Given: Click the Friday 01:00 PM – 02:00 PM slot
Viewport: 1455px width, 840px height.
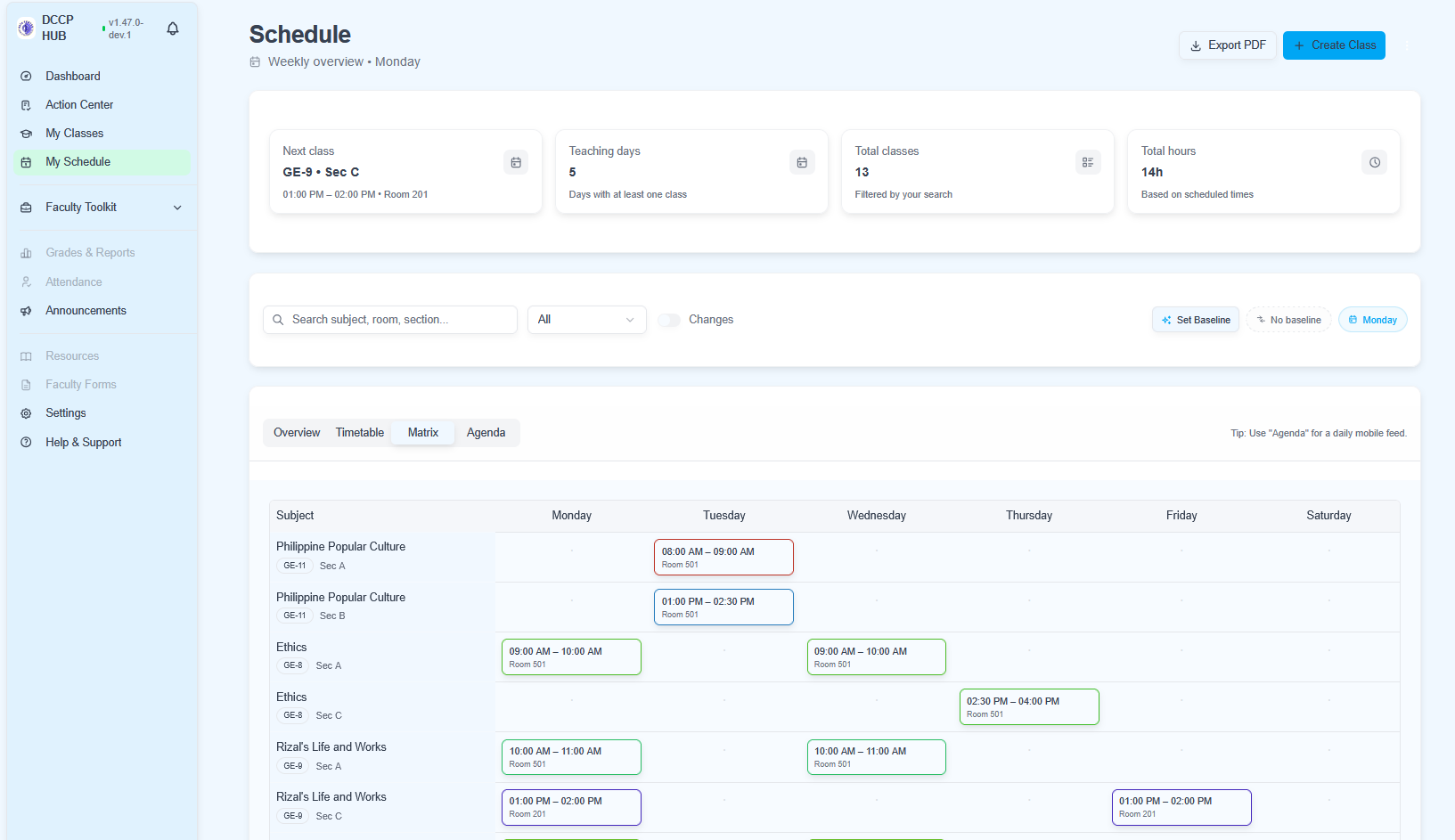Looking at the screenshot, I should [1181, 807].
